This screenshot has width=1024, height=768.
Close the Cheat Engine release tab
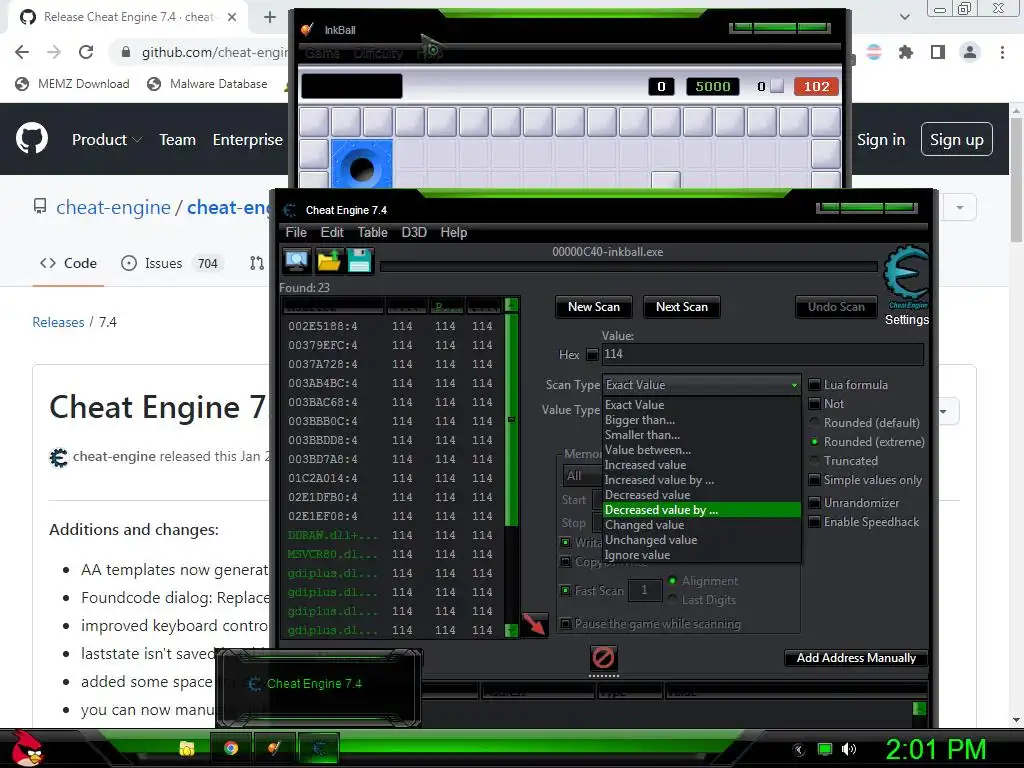click(x=232, y=17)
